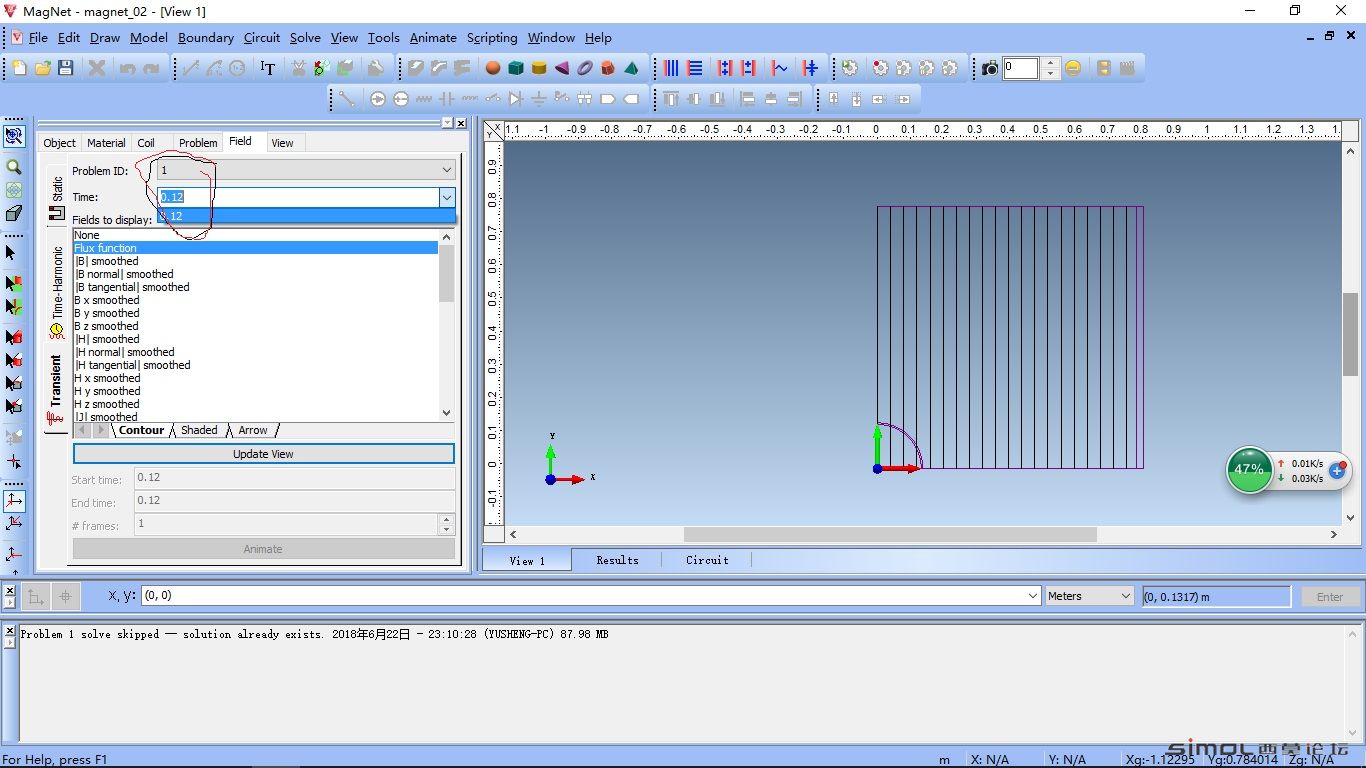Viewport: 1366px width, 768px height.
Task: Insert a yellow cylinder shape
Action: click(x=539, y=68)
